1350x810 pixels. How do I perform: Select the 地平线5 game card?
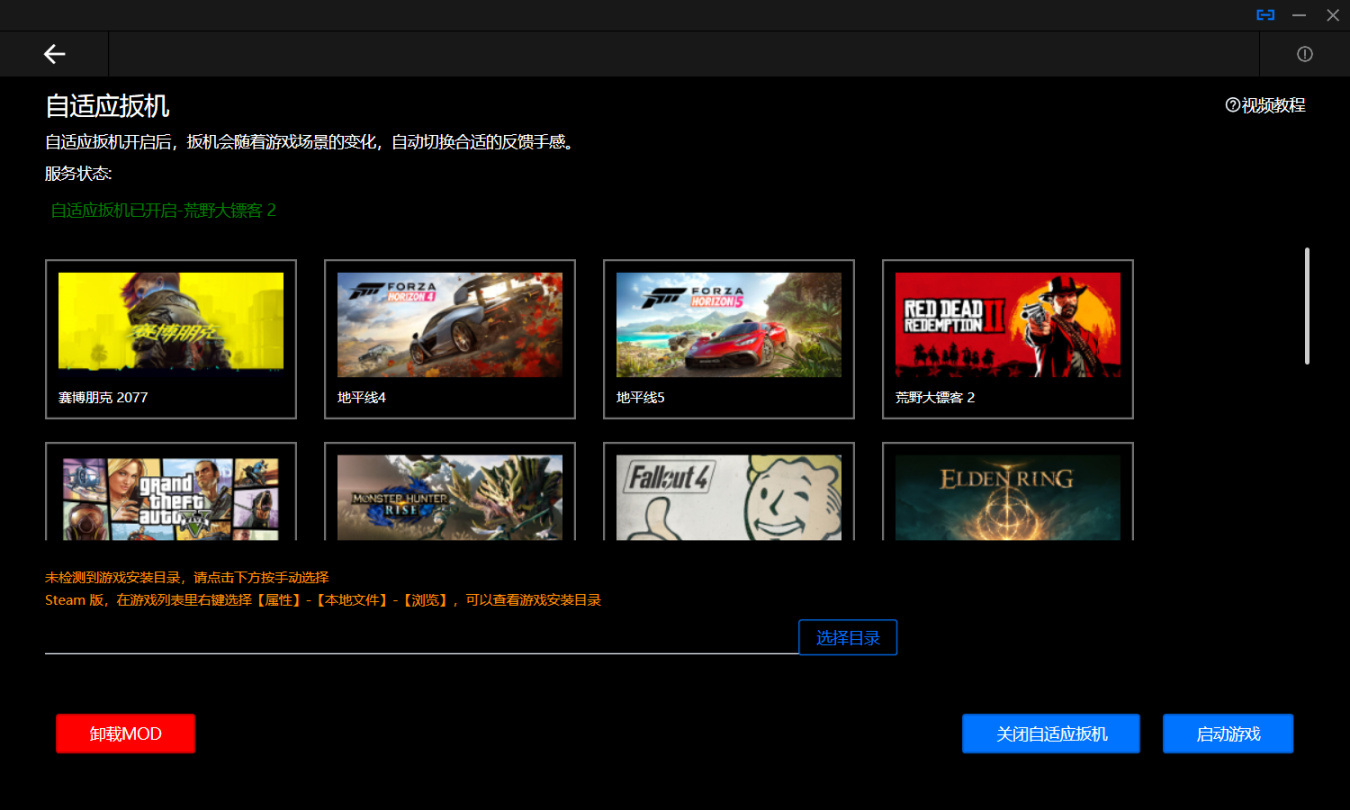(729, 339)
